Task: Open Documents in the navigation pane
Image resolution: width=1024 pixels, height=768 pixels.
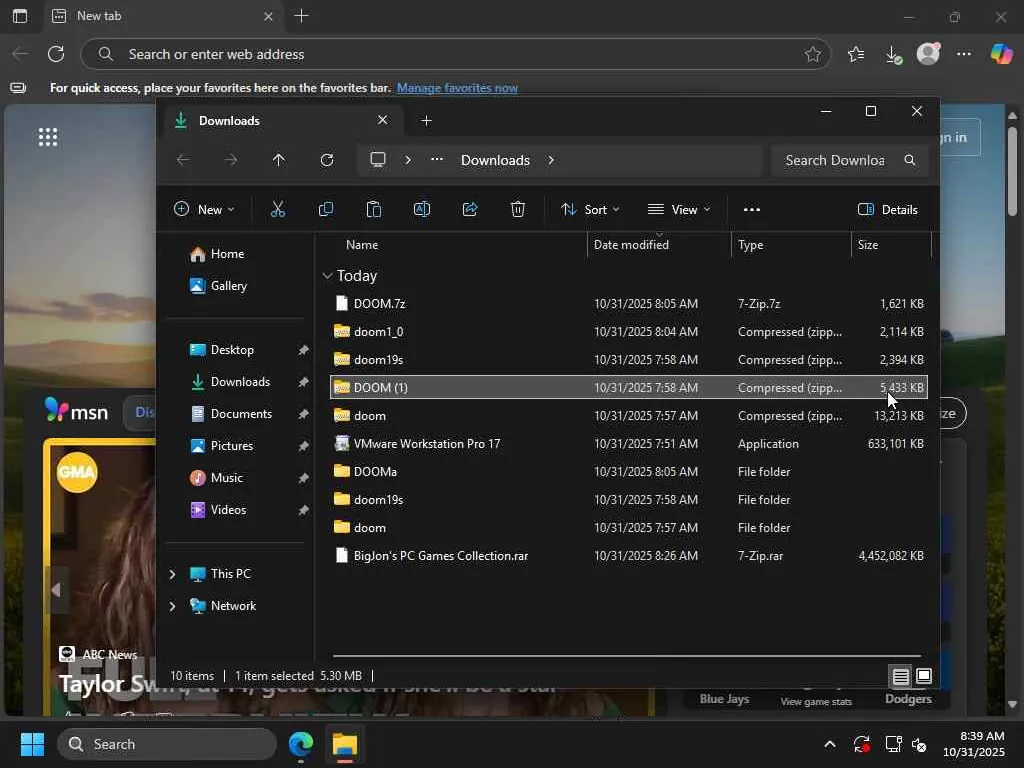Action: click(x=241, y=414)
